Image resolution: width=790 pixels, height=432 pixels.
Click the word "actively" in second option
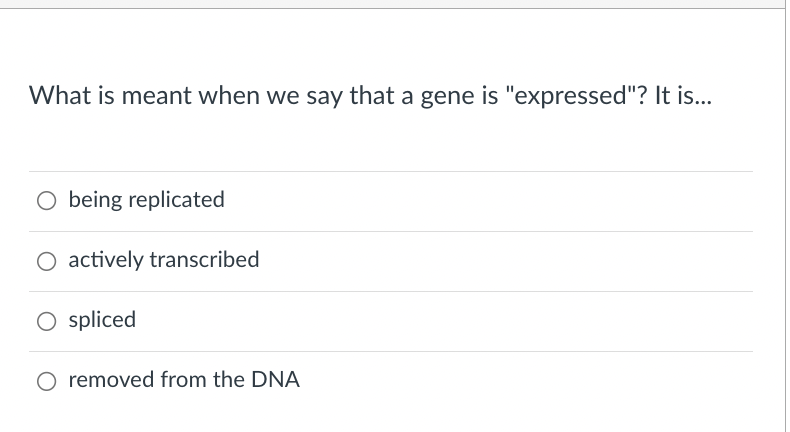[106, 260]
